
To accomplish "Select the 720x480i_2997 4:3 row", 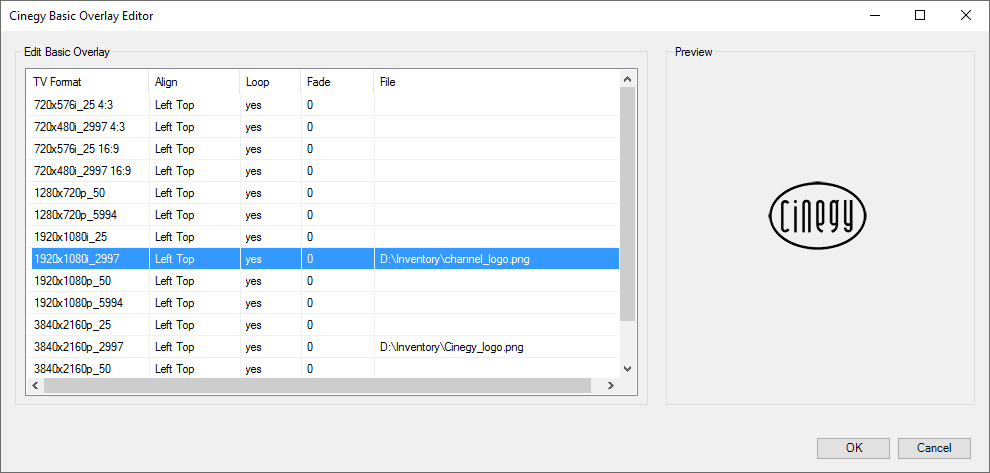I will pos(325,127).
